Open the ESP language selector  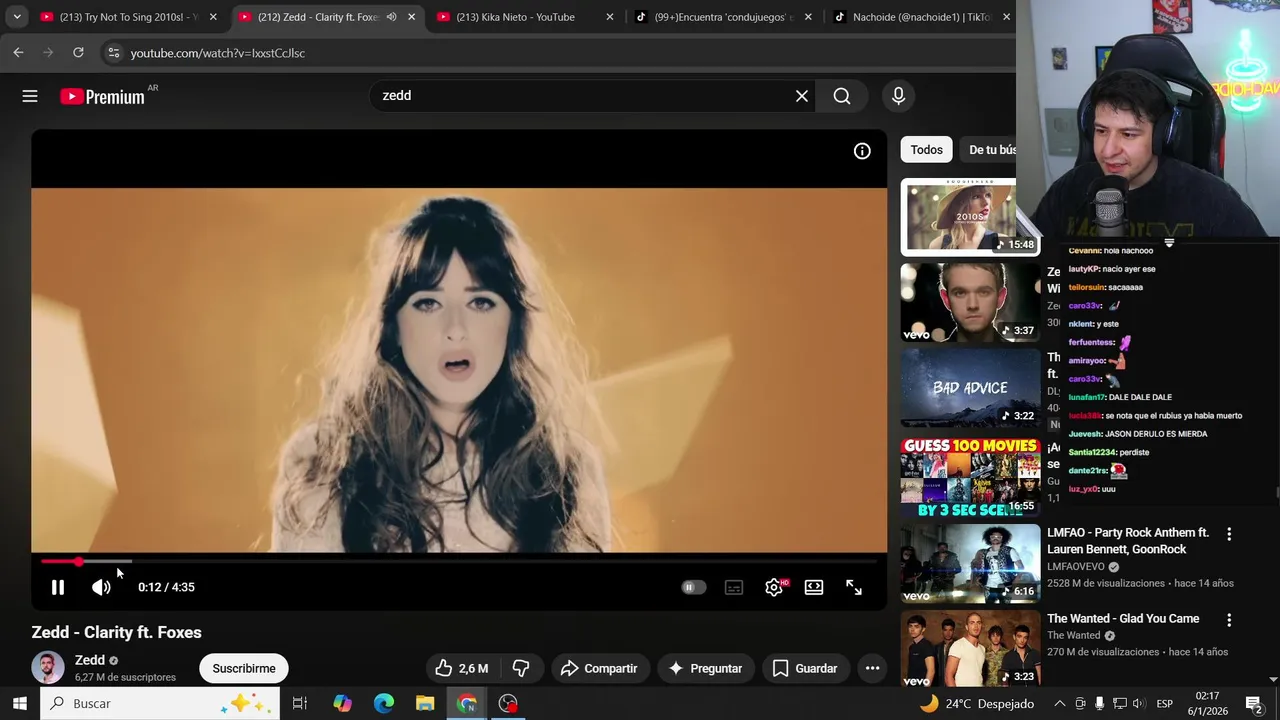(x=1165, y=704)
